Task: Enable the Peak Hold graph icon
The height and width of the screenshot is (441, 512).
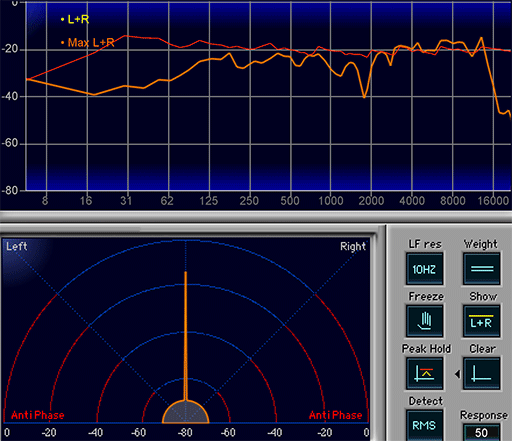Action: pyautogui.click(x=424, y=373)
